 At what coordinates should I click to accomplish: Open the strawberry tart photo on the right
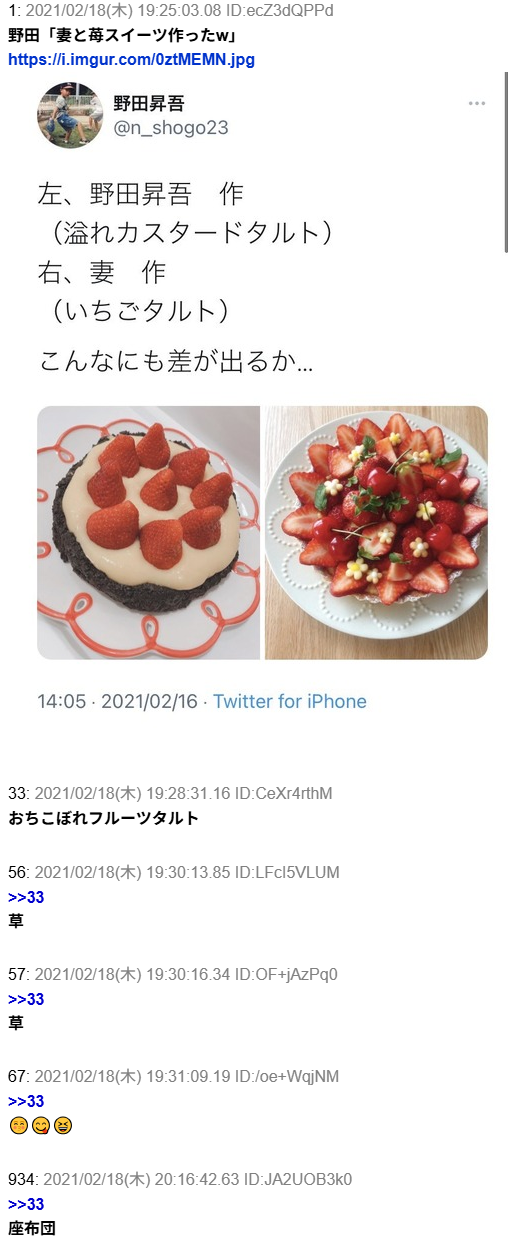[376, 532]
